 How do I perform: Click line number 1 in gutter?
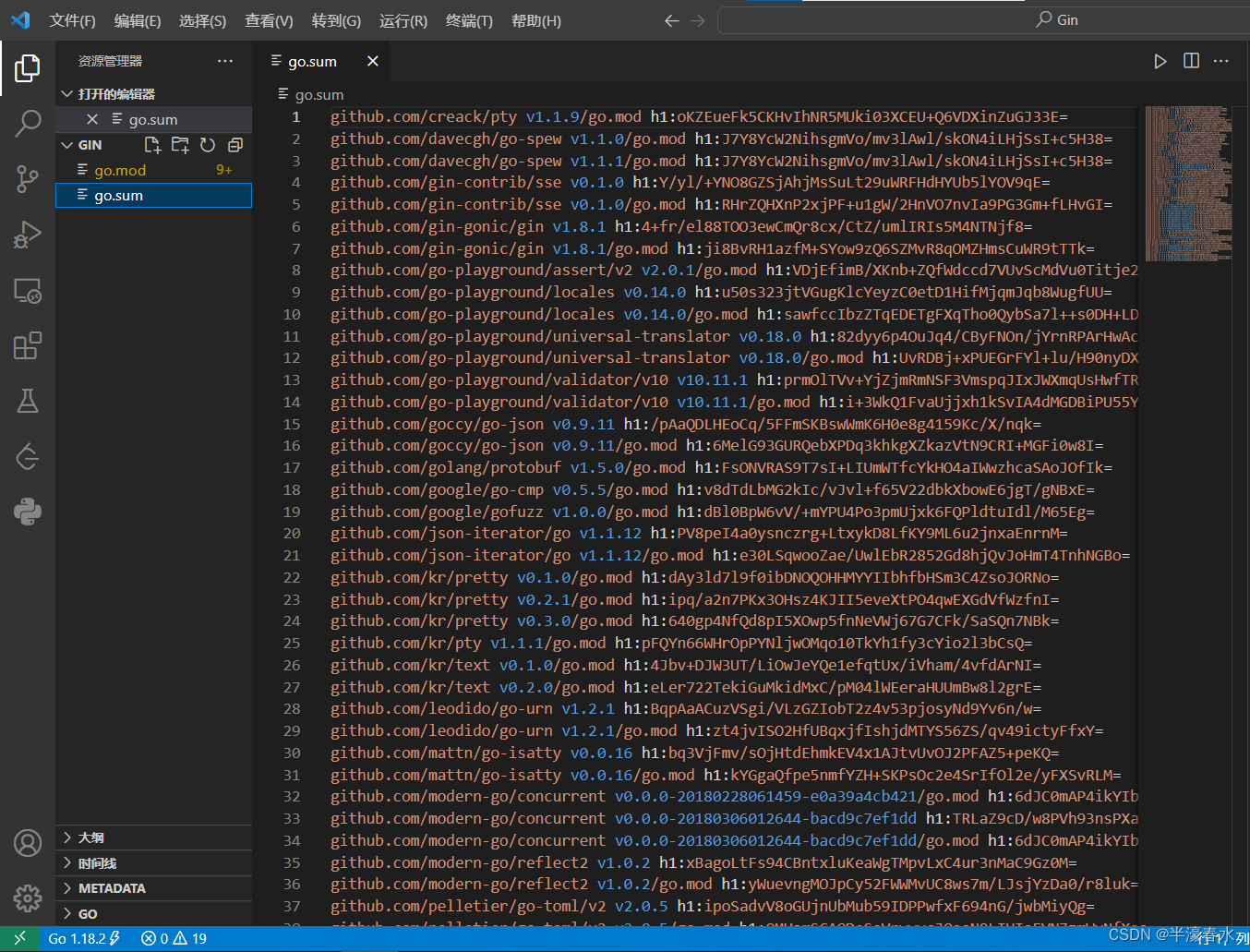pos(296,116)
